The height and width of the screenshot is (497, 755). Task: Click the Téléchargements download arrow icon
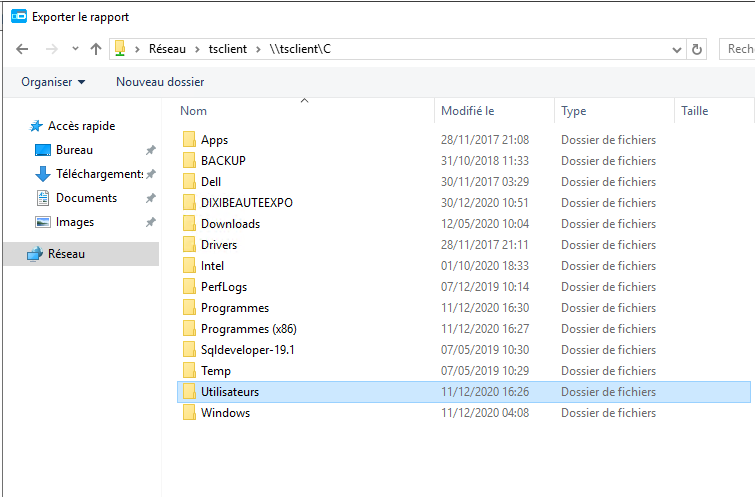43,174
